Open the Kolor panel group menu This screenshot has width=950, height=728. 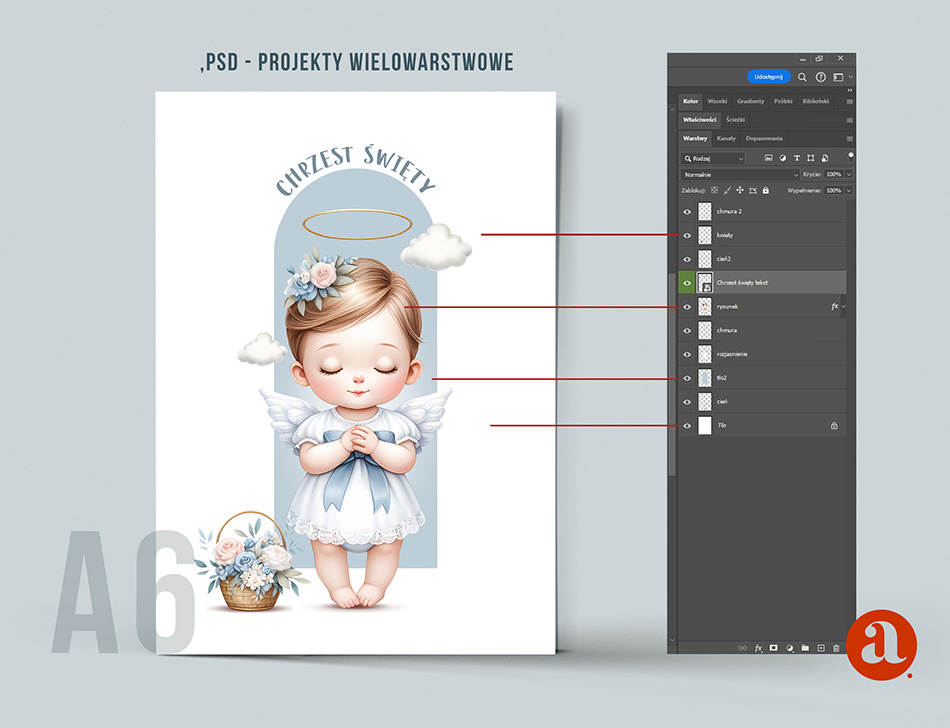(x=849, y=102)
